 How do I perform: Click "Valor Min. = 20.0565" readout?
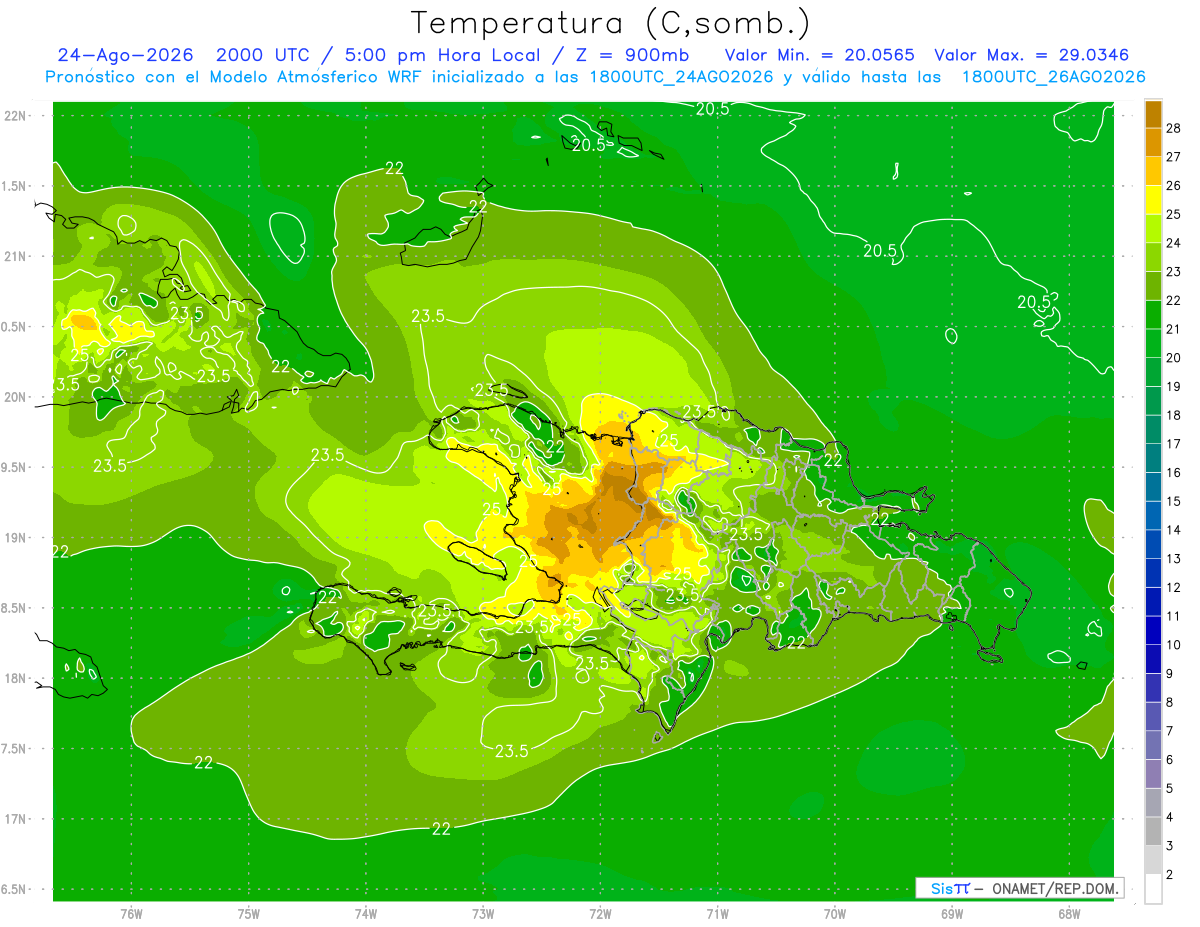pyautogui.click(x=819, y=55)
